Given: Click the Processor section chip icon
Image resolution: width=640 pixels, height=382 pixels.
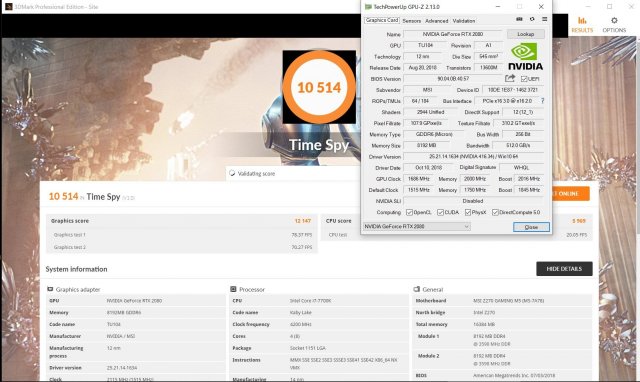Looking at the screenshot, I should click(x=233, y=289).
